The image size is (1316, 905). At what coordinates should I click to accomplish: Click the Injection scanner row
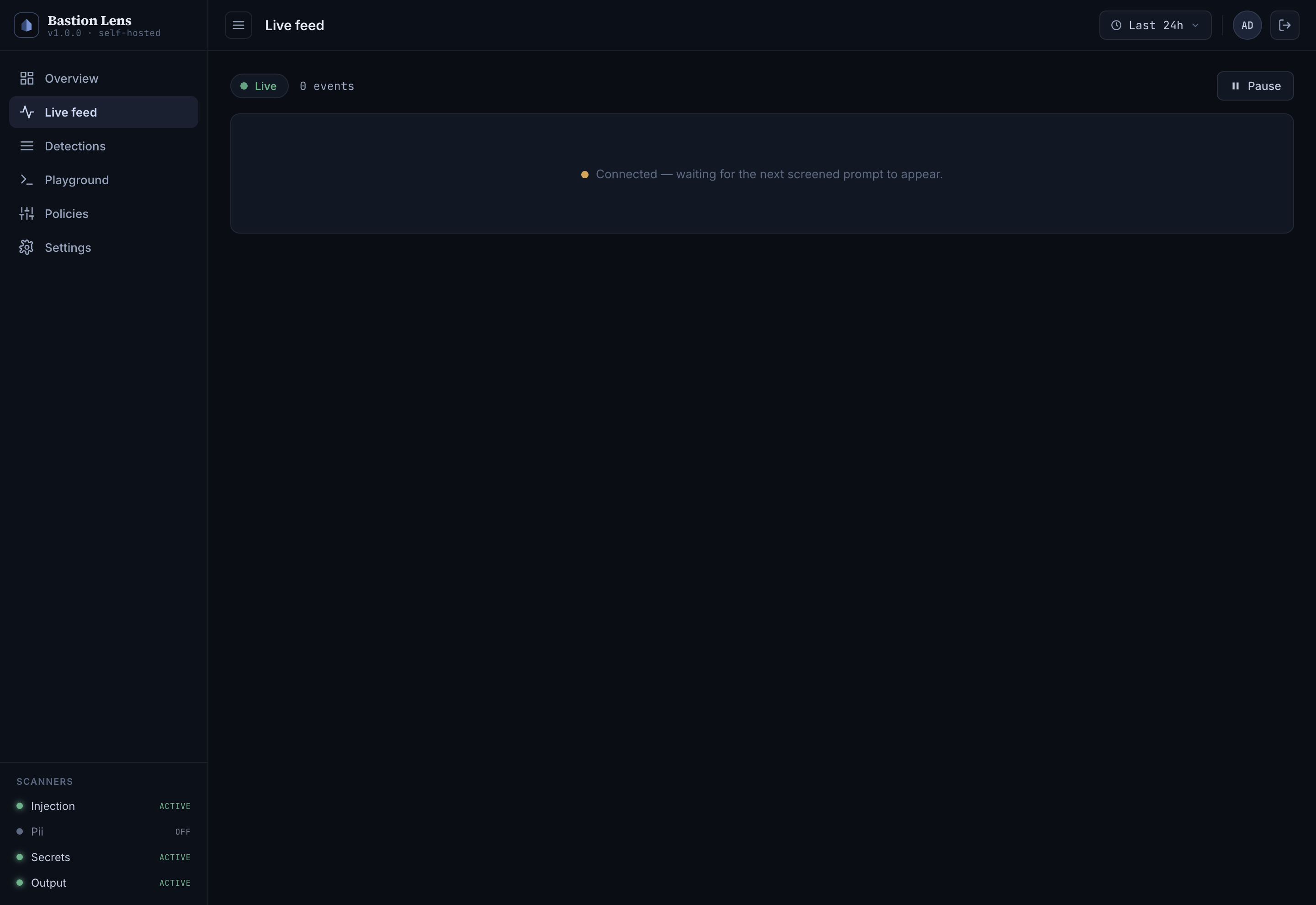[x=104, y=806]
